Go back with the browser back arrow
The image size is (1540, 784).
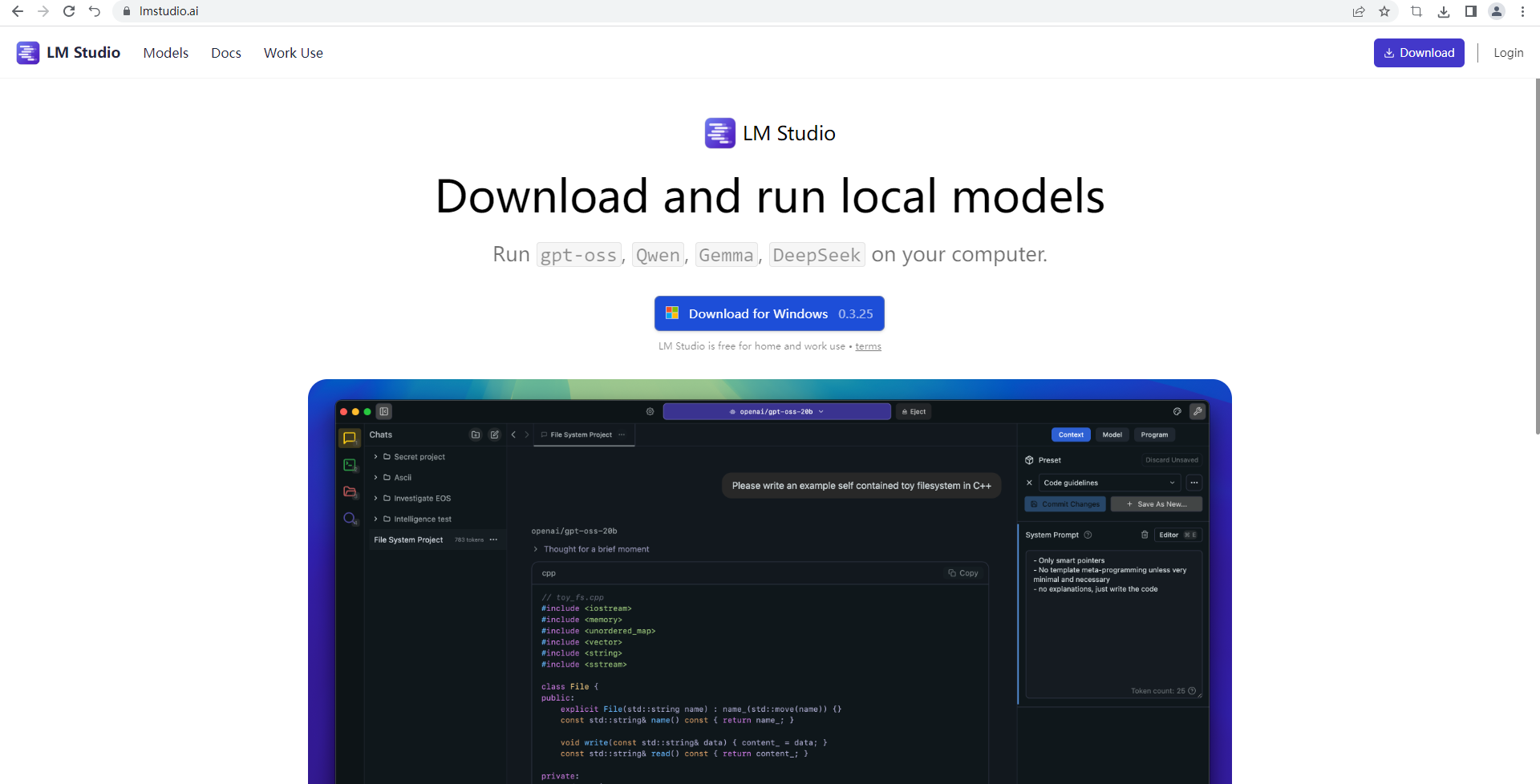click(18, 11)
